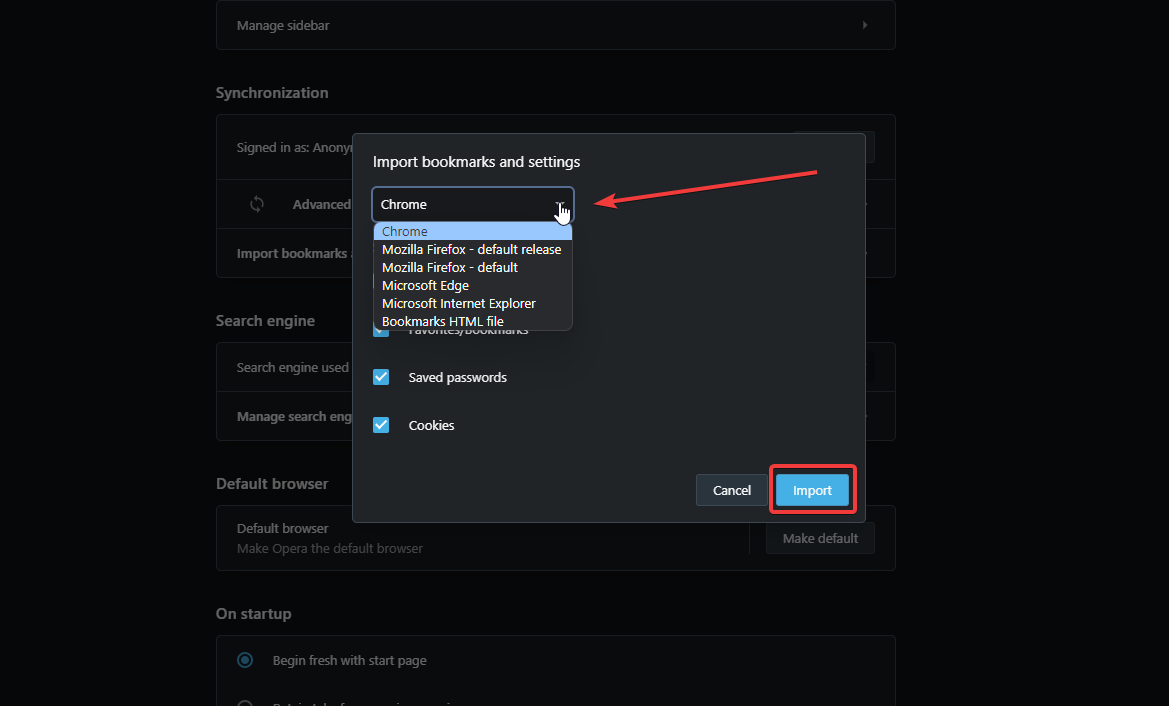This screenshot has height=706, width=1169.
Task: Open the Chrome browser source dropdown
Action: [x=473, y=204]
